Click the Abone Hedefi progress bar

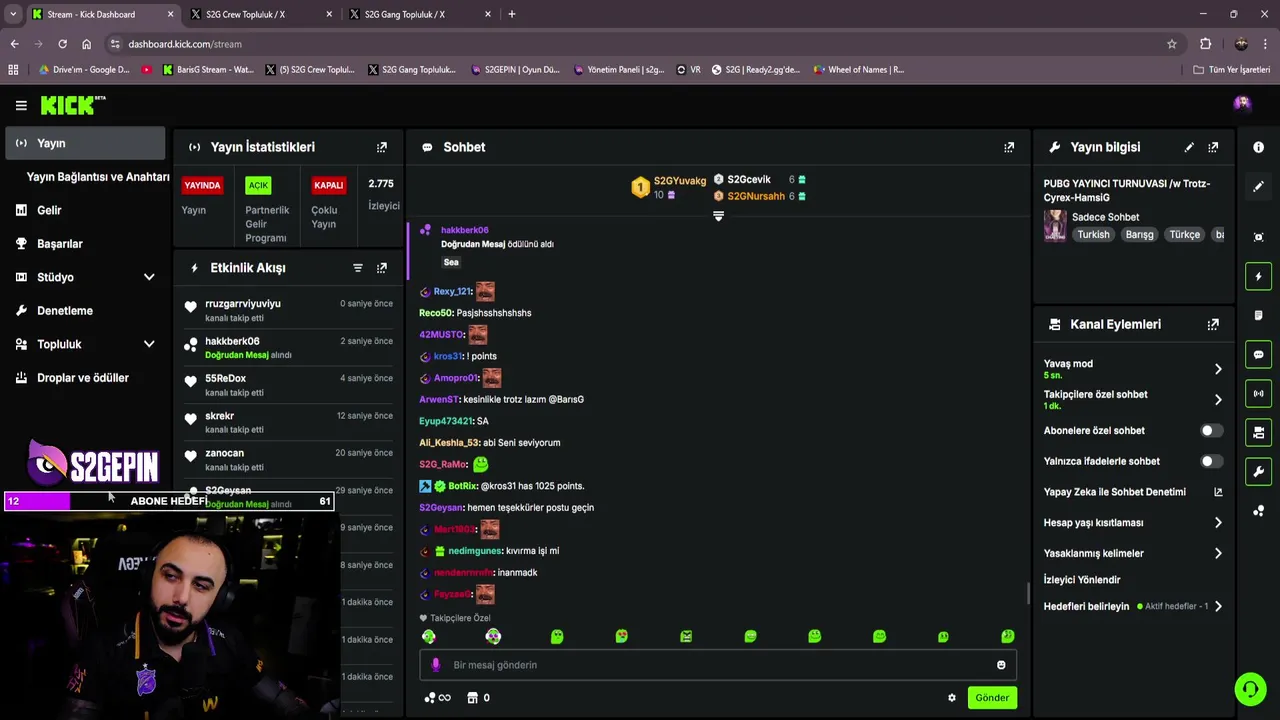[169, 501]
